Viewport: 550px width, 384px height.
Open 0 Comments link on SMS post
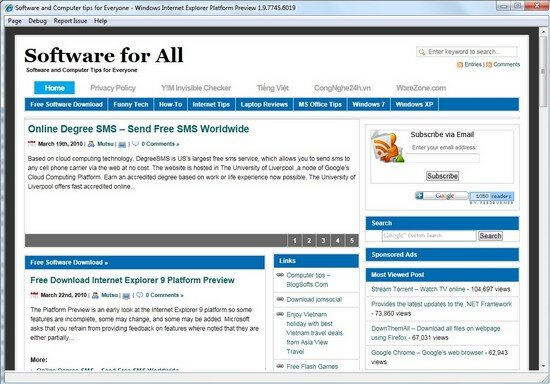[160, 144]
